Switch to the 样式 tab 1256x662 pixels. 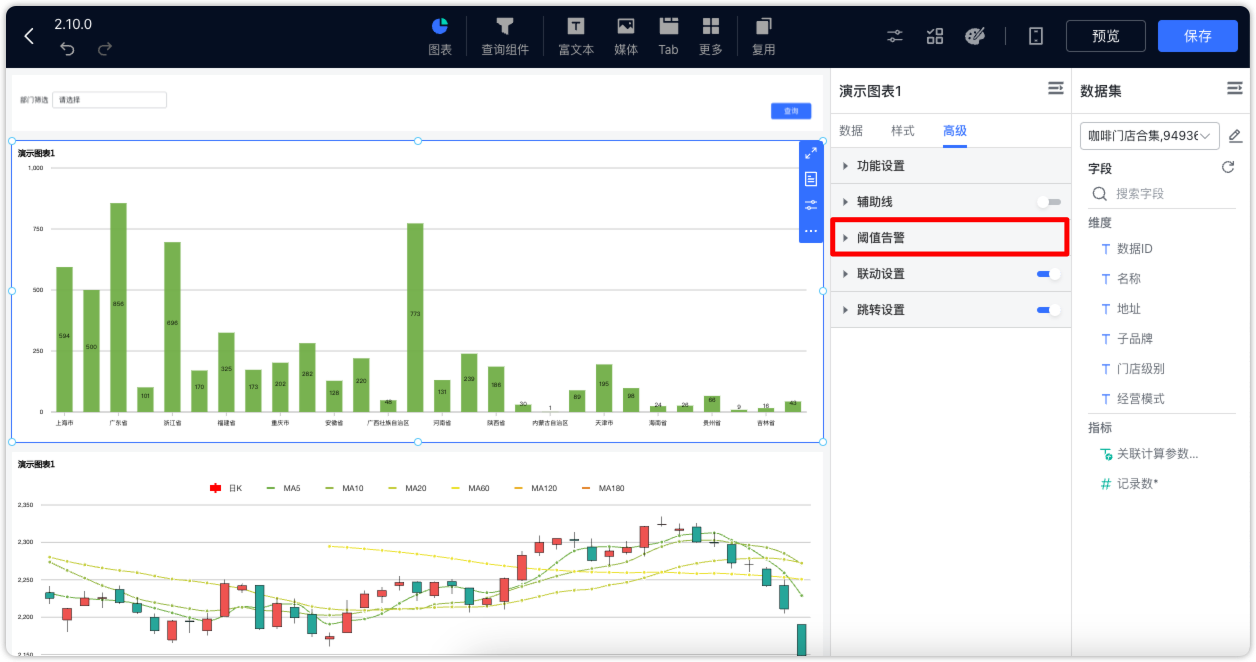coord(903,131)
